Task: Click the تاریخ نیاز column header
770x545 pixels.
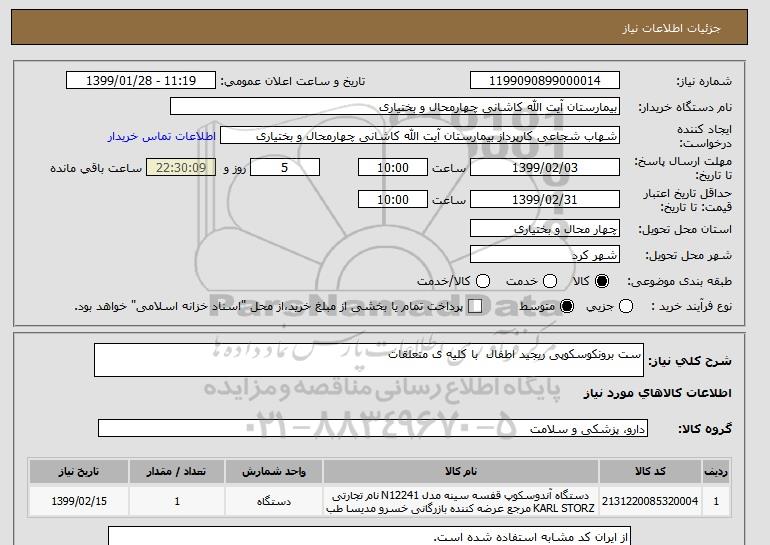Action: 79,471
